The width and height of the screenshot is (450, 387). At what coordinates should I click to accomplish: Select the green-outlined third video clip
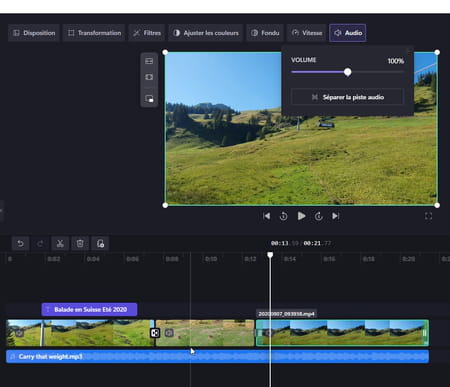342,333
